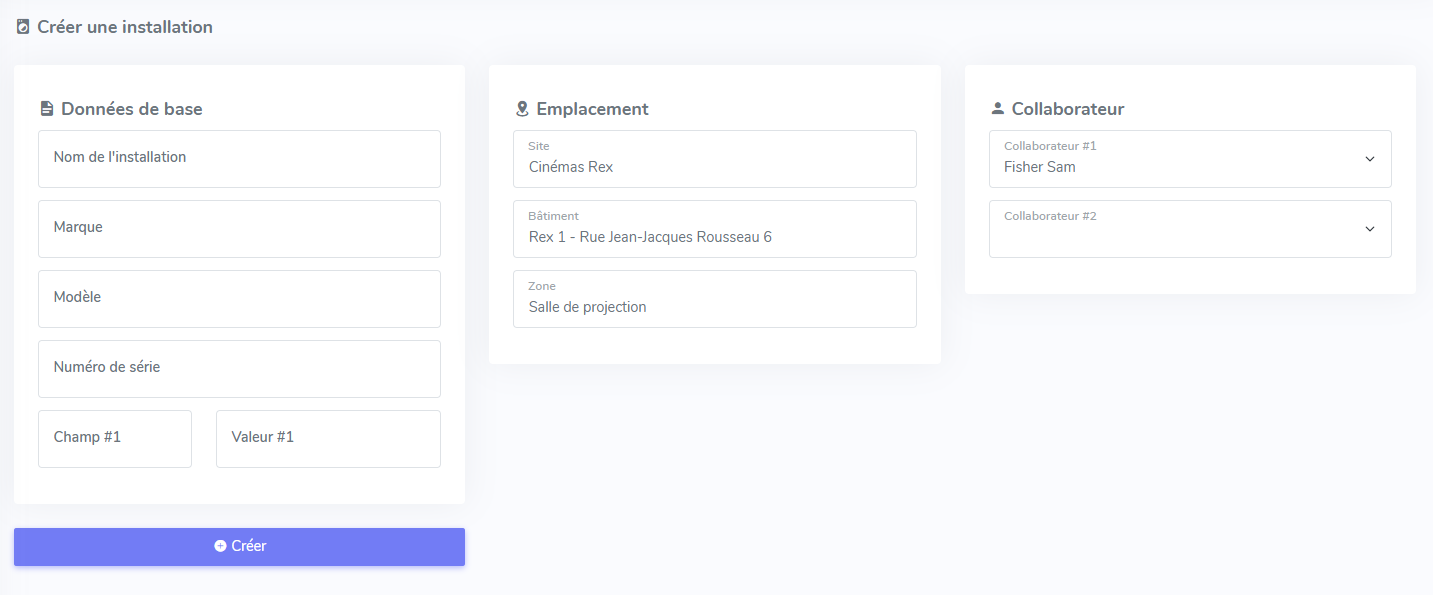
Task: Click the Valeur #1 input box
Action: click(328, 438)
